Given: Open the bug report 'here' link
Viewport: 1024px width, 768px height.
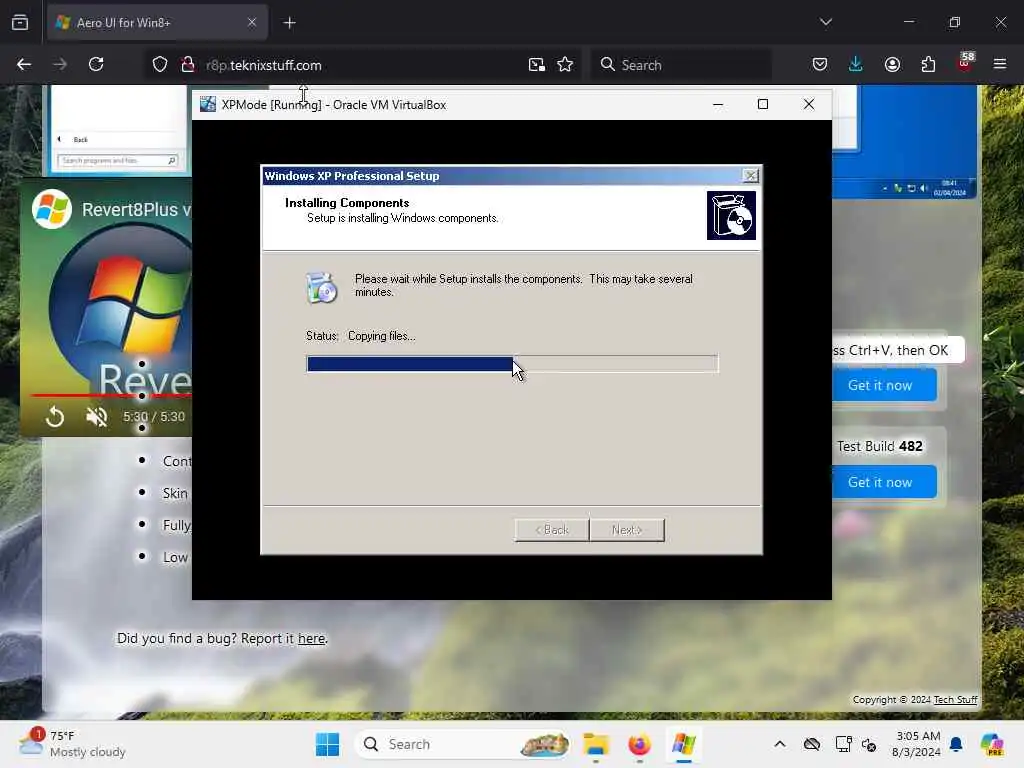Looking at the screenshot, I should coord(312,639).
